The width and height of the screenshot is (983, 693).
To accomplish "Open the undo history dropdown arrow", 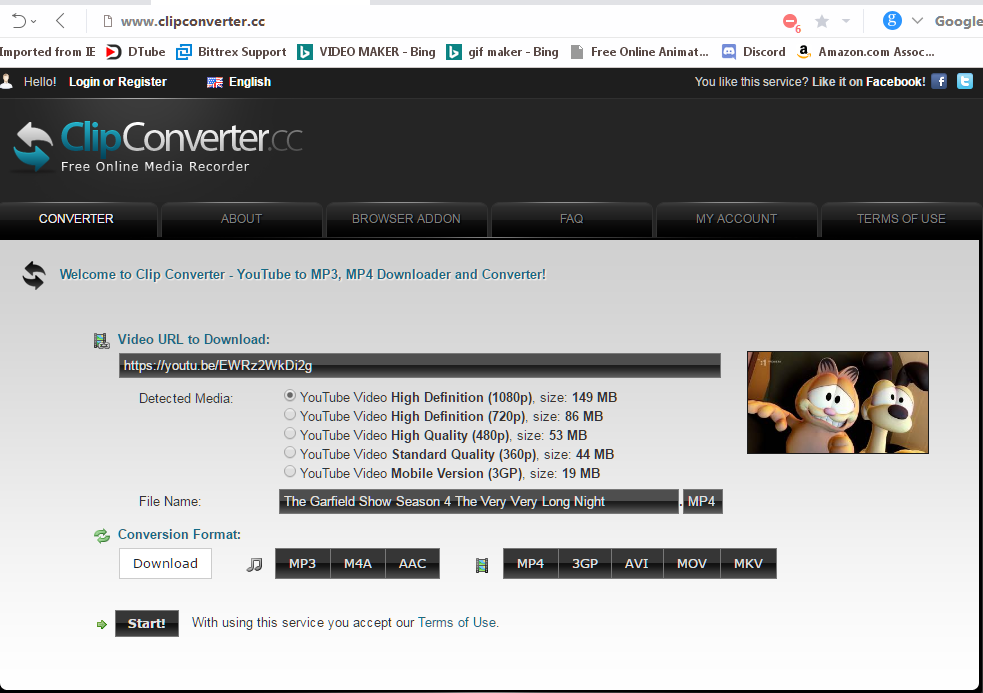I will (x=34, y=22).
